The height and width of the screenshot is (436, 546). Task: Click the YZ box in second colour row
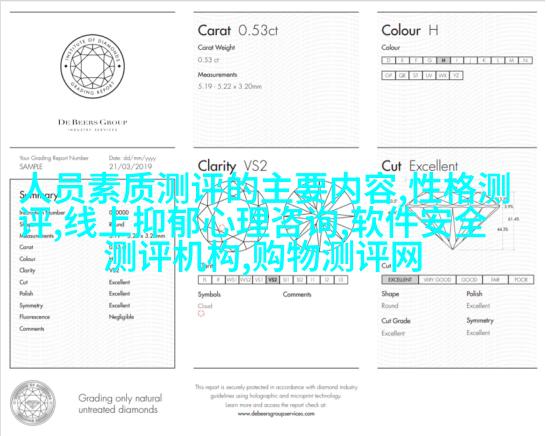[456, 75]
